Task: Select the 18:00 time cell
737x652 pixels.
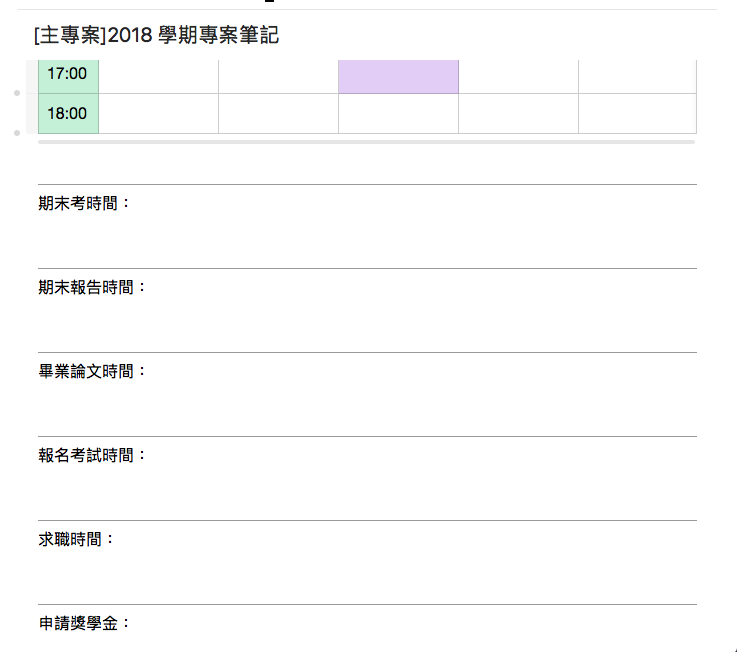Action: click(68, 113)
